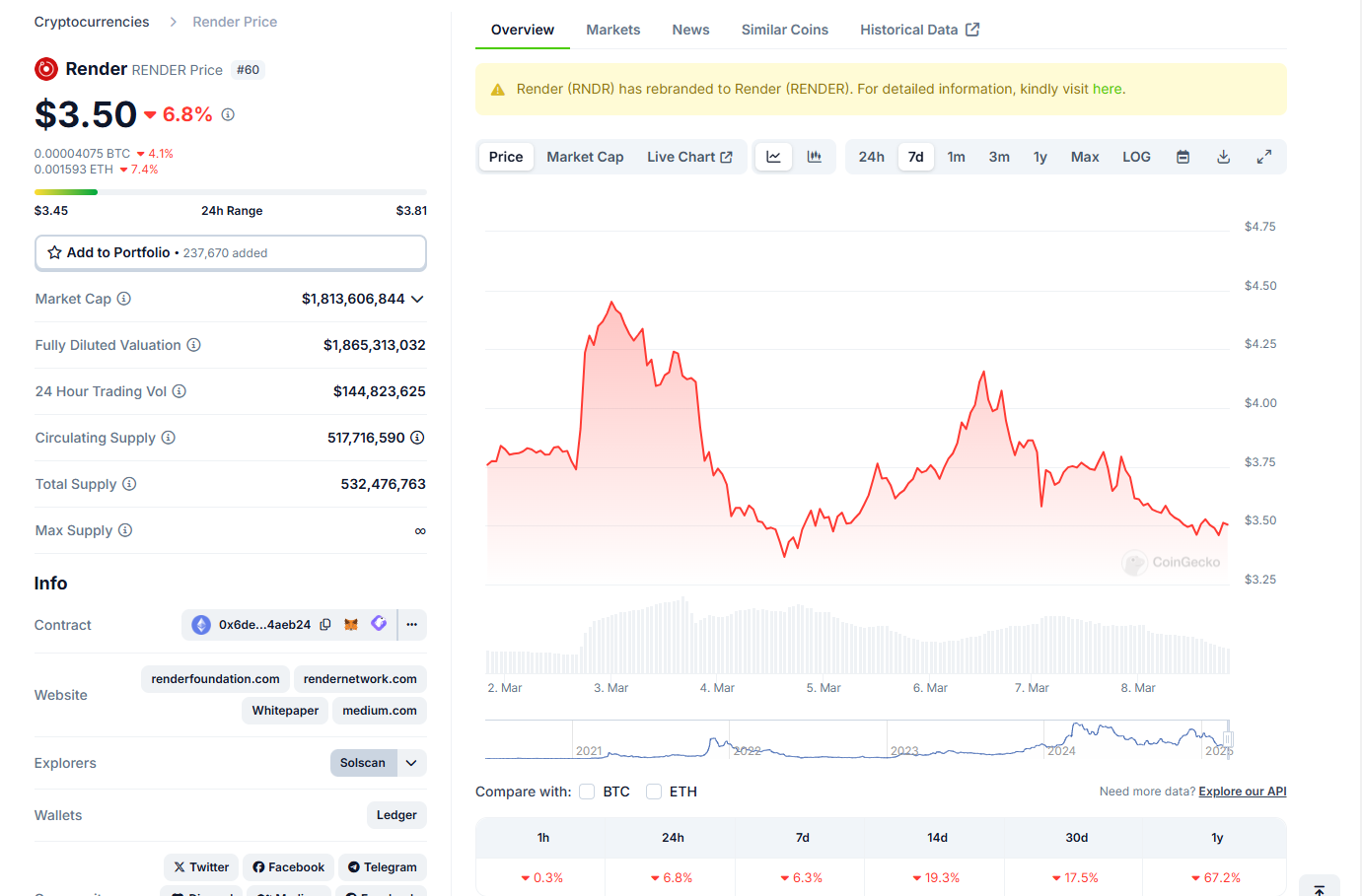Click the warning triangle icon in the rebrand notice
This screenshot has width=1362, height=896.
tap(498, 90)
